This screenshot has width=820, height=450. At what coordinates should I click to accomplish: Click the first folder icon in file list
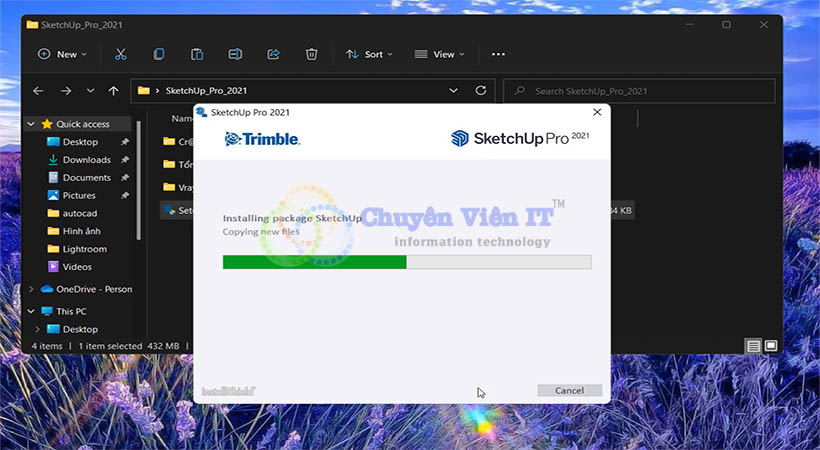coord(169,141)
